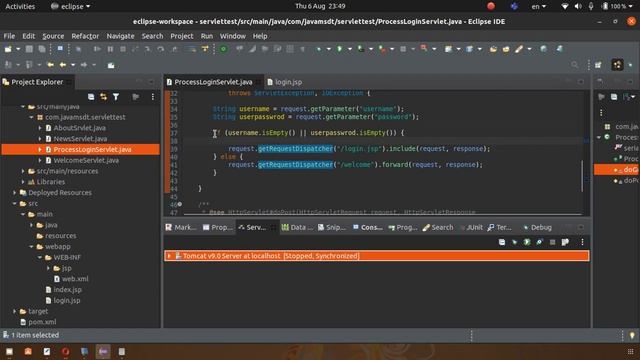Image resolution: width=640 pixels, height=360 pixels.
Task: Click the red Search toolbar icon
Action: pos(424,49)
